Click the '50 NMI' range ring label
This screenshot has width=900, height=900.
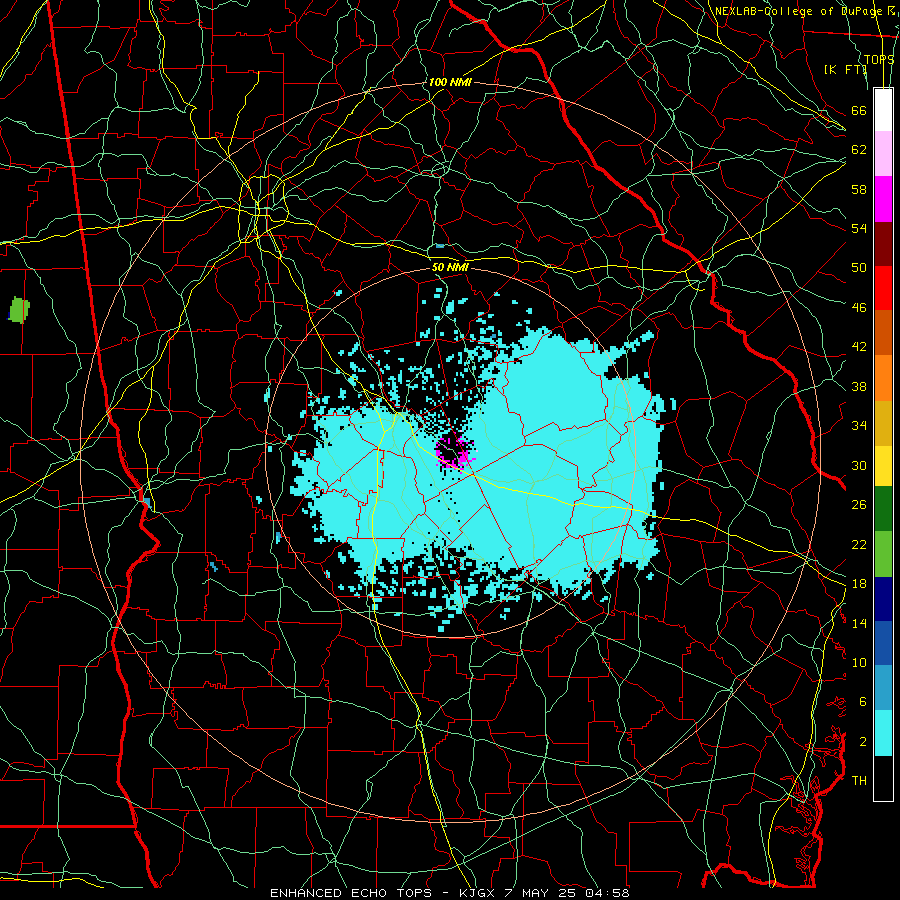coord(450,267)
